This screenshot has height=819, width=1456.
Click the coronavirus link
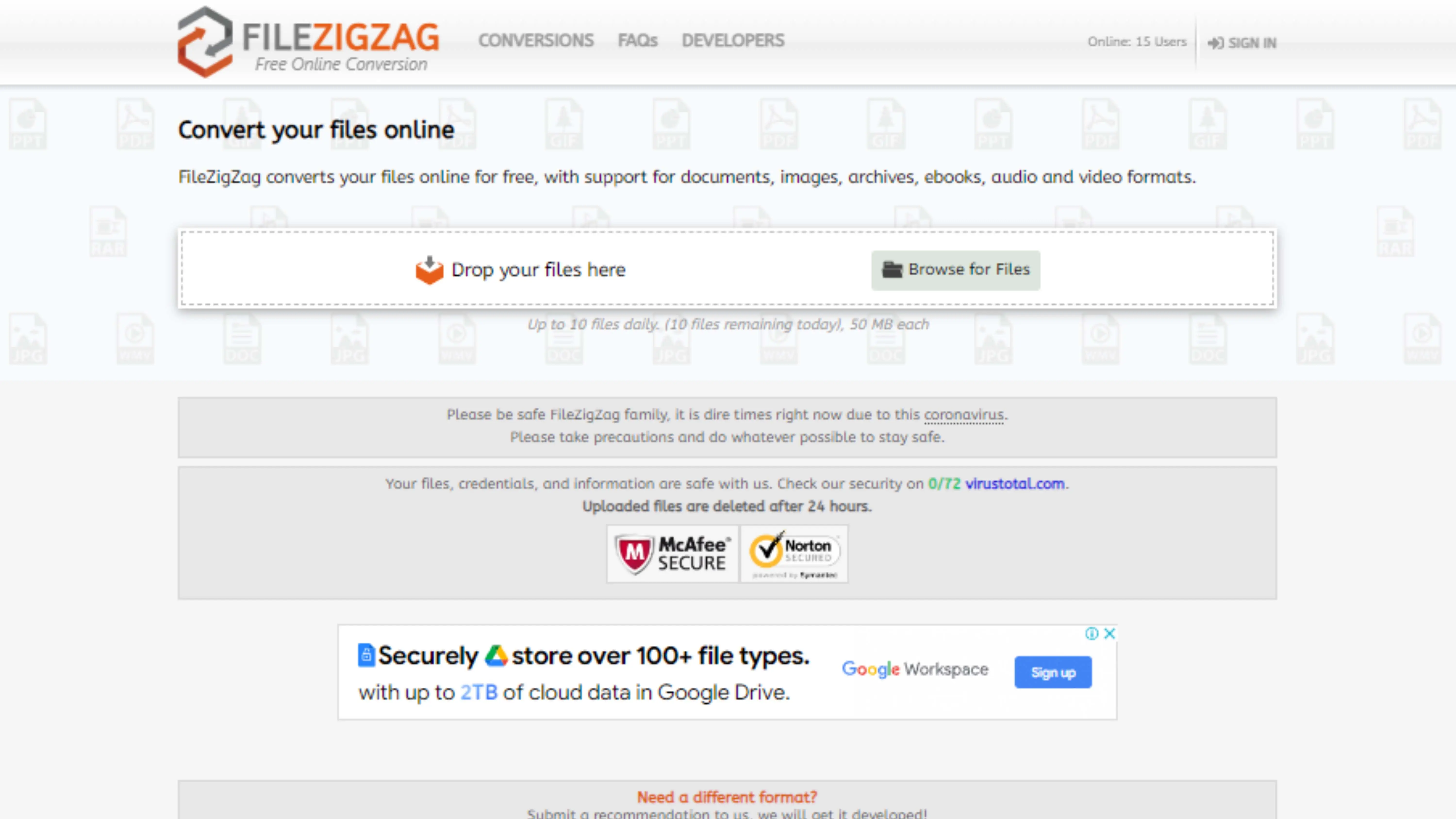click(964, 415)
